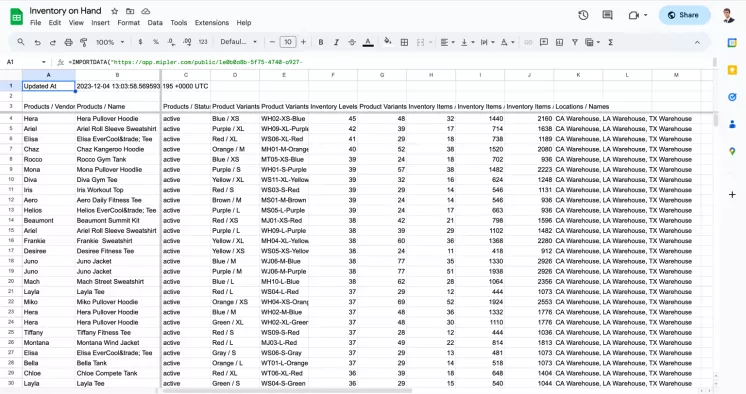
Task: Click the Share button
Action: tap(684, 15)
